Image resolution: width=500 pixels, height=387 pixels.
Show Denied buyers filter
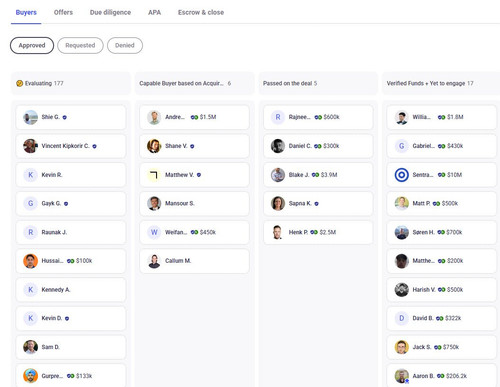[125, 45]
